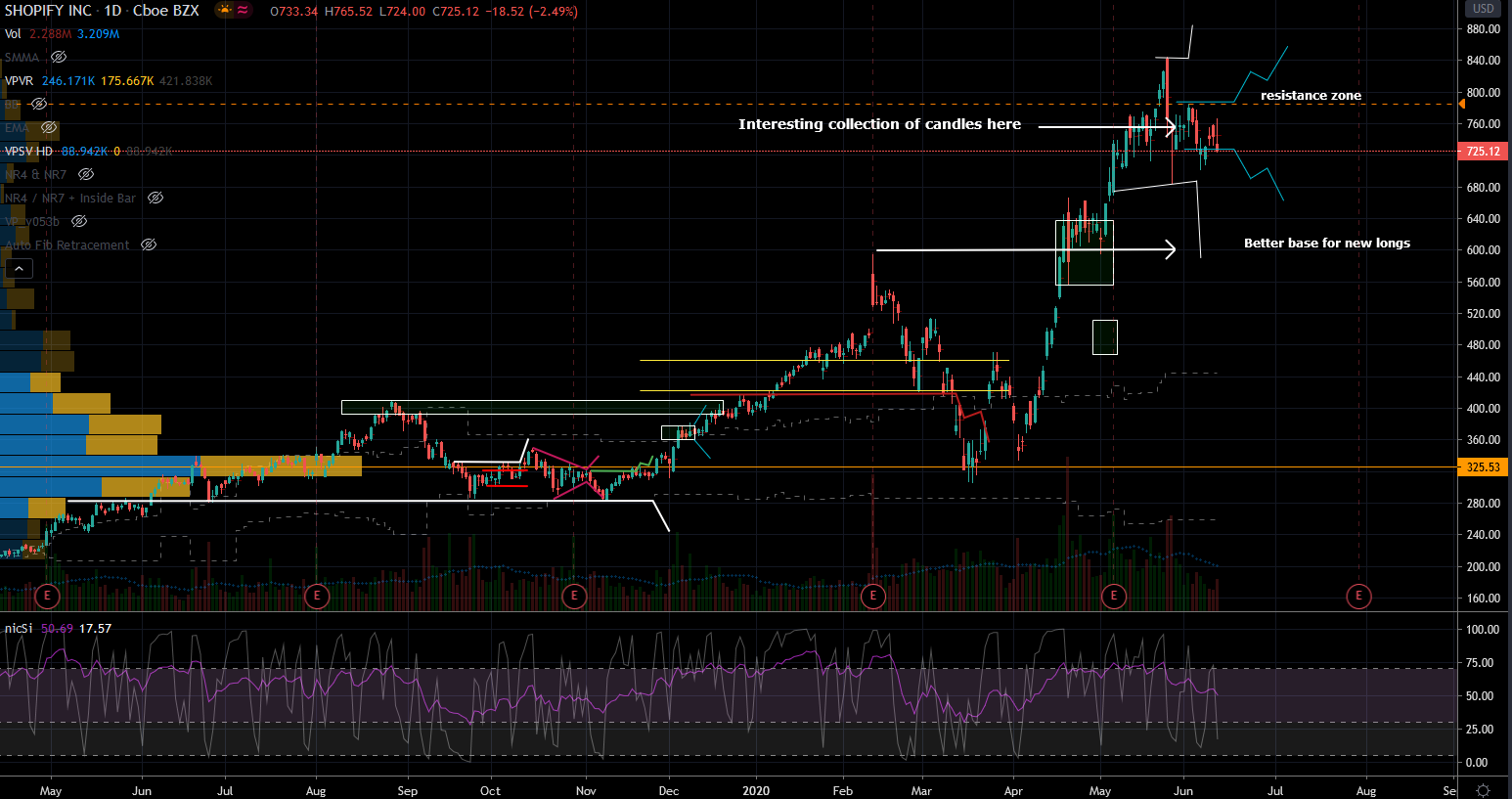The height and width of the screenshot is (799, 1512).
Task: Click the Vol indicator legend label
Action: (13, 34)
